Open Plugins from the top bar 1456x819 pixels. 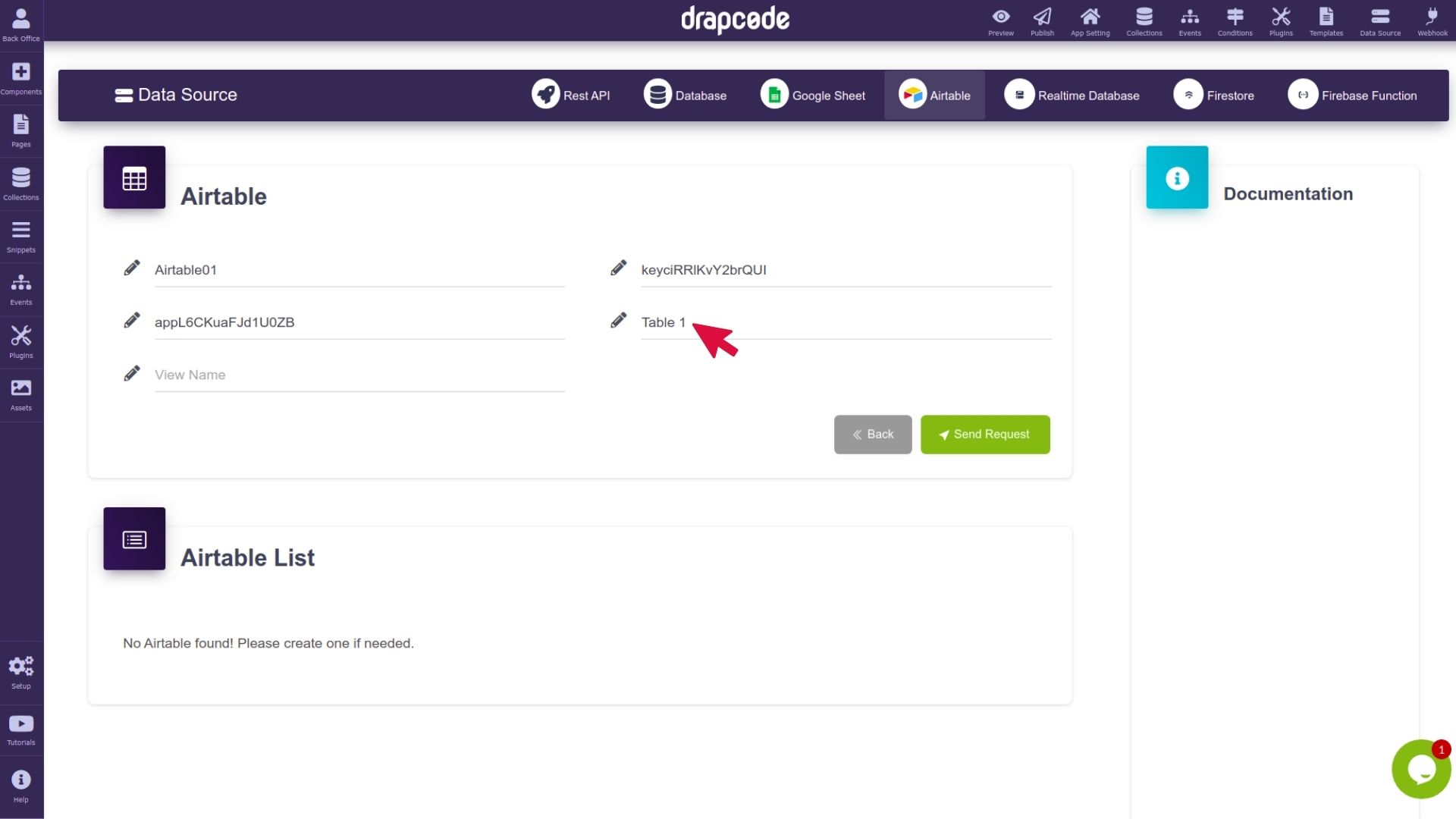pos(1282,21)
